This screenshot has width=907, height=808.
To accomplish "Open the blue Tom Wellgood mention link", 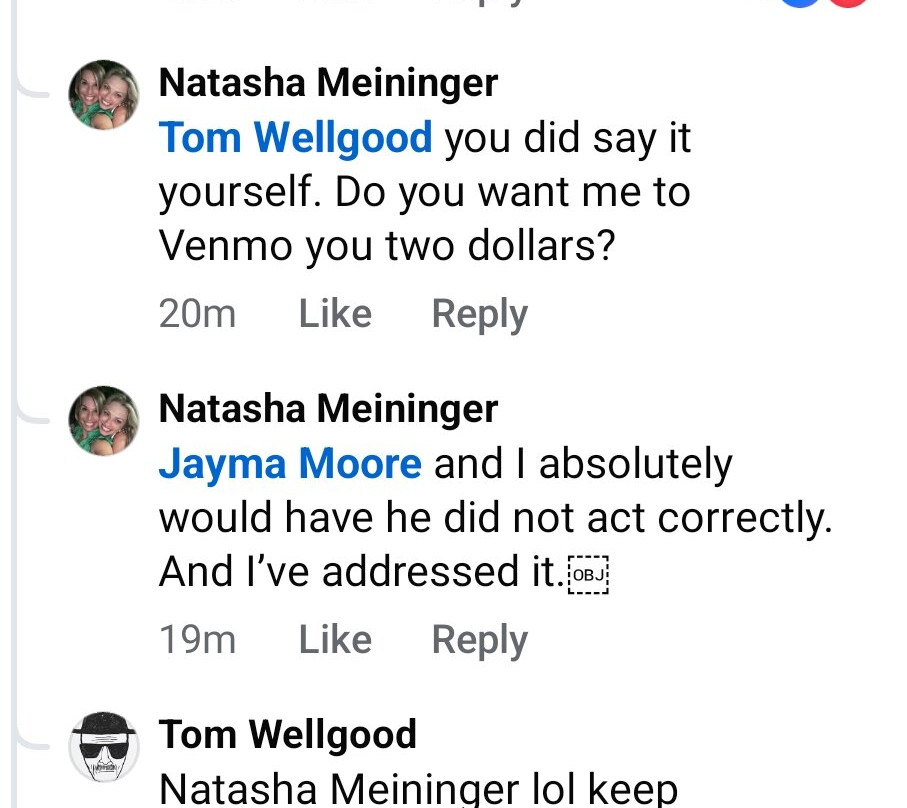I will click(x=296, y=138).
